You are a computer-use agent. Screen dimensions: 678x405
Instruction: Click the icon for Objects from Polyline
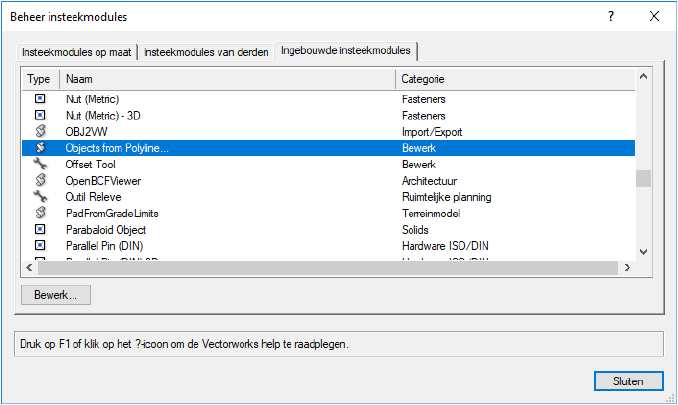point(40,147)
